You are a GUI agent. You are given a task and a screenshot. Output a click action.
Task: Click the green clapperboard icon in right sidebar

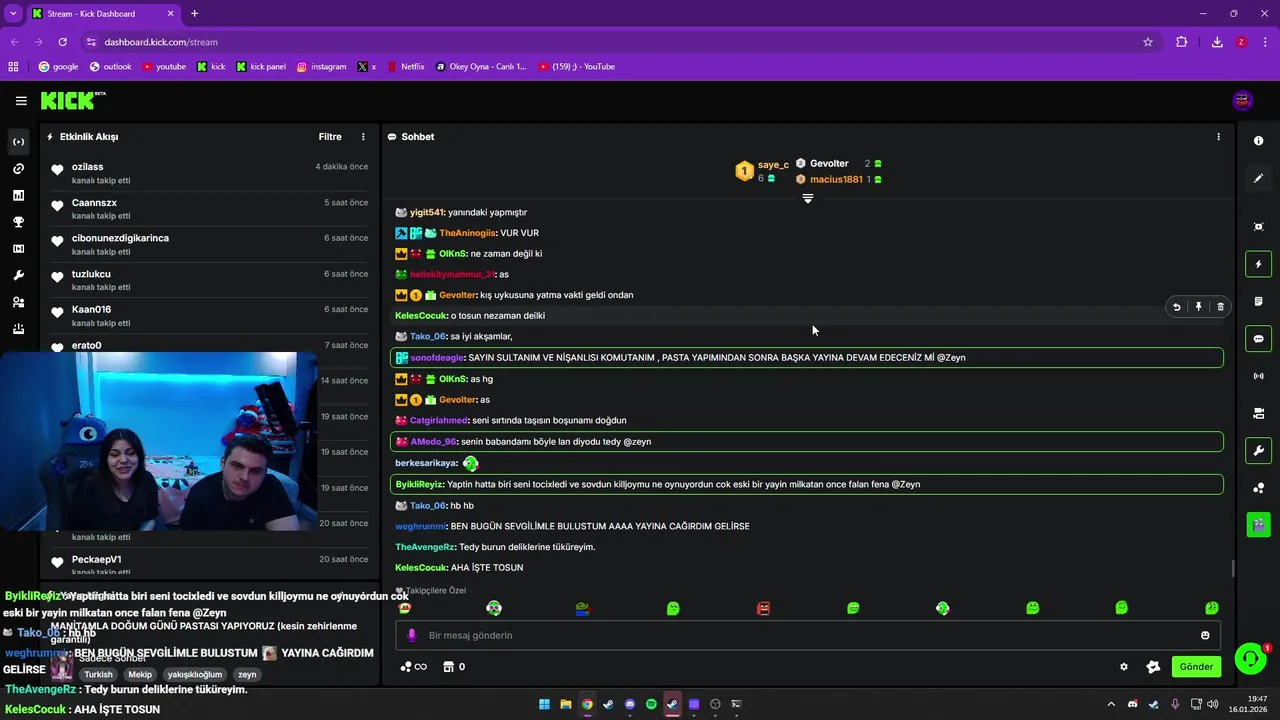click(x=1258, y=524)
